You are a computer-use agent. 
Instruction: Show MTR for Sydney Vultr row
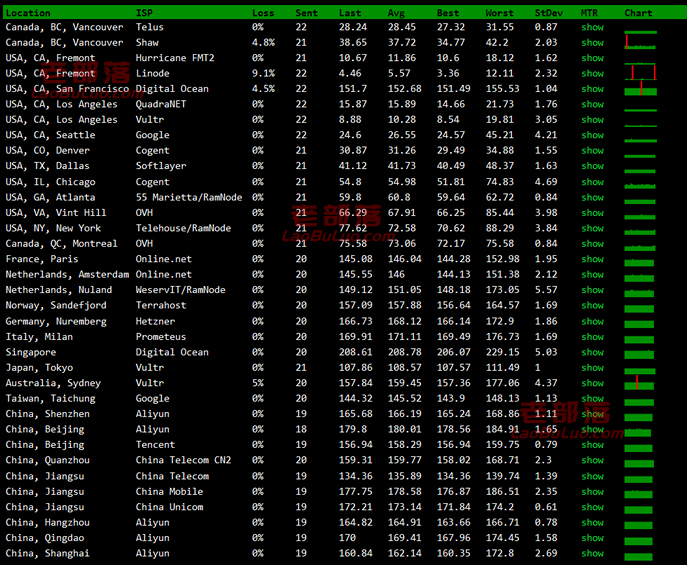(x=592, y=383)
